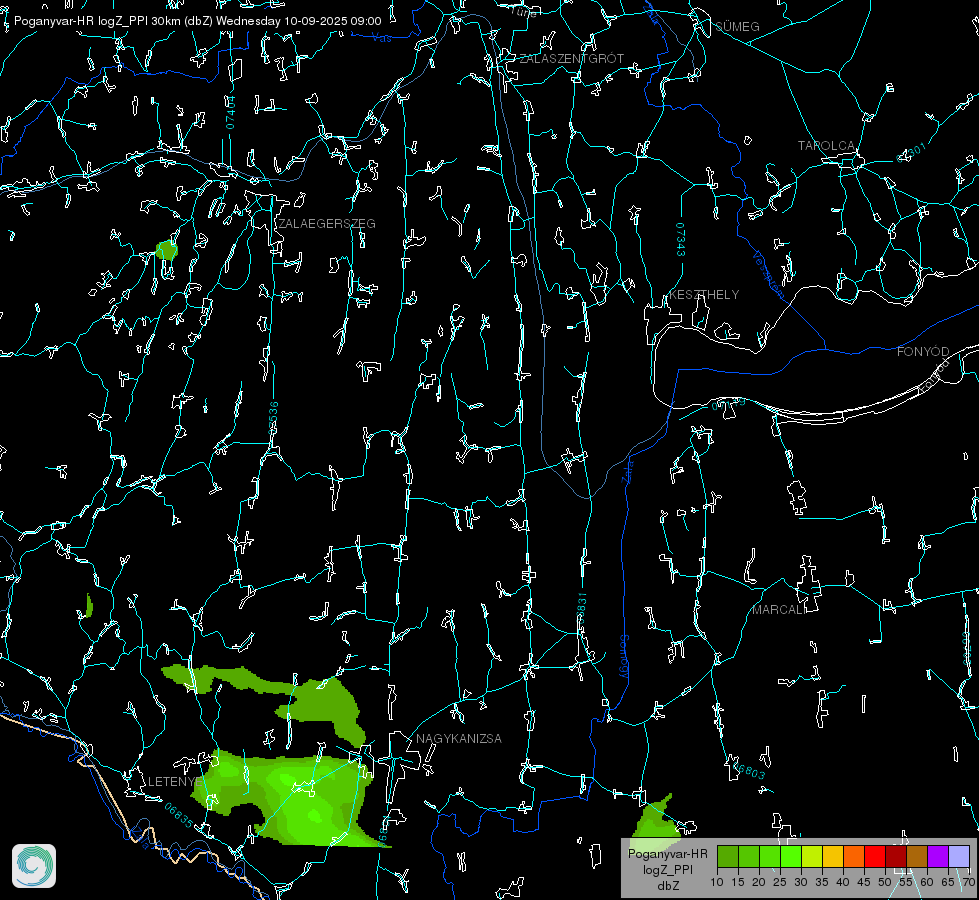
Task: Click the FONYÓD town label
Action: 923,352
